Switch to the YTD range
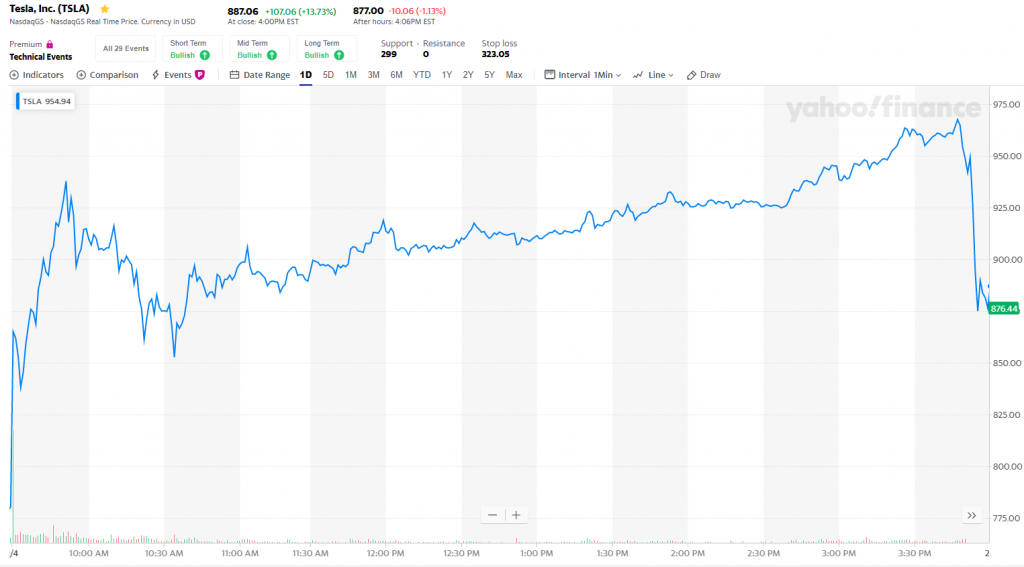The image size is (1024, 567). [422, 75]
